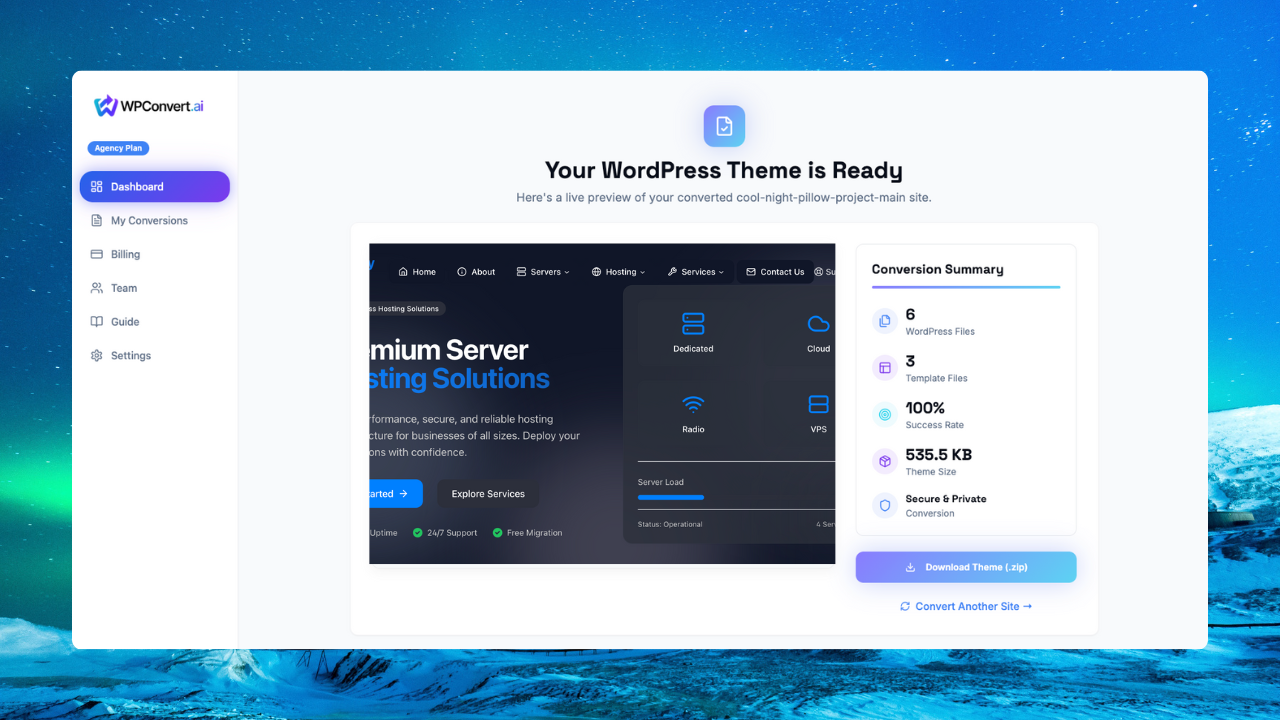The height and width of the screenshot is (720, 1280).
Task: Download Theme (.zip) button
Action: point(966,567)
